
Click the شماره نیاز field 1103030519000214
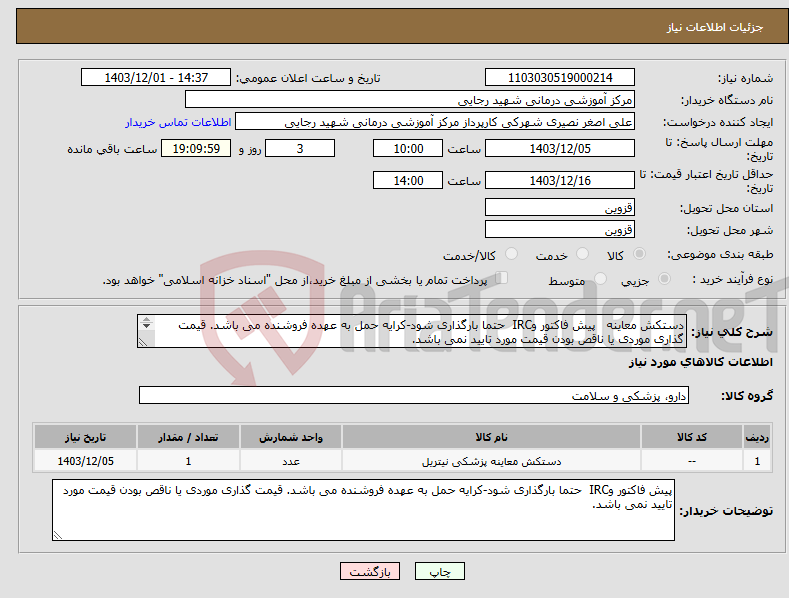[560, 78]
